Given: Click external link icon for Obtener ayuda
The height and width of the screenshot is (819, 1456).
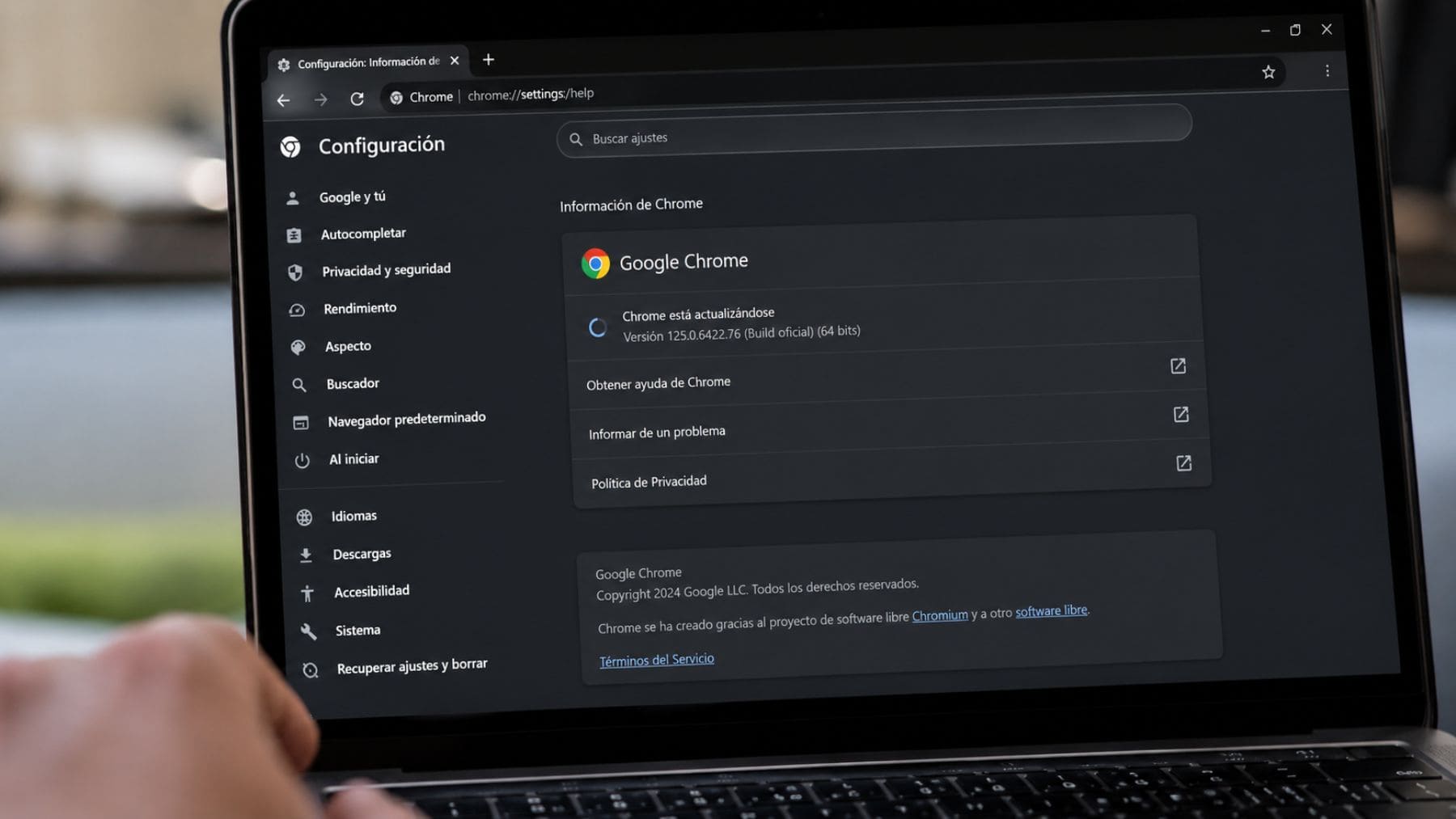Looking at the screenshot, I should [1179, 366].
